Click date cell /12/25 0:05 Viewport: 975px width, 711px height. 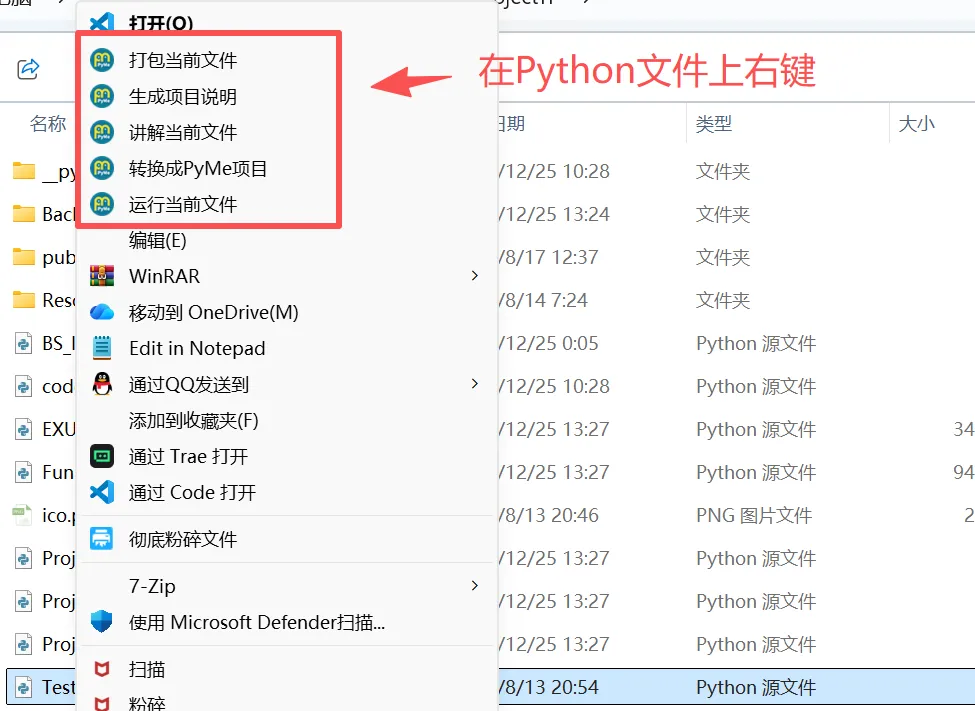548,343
